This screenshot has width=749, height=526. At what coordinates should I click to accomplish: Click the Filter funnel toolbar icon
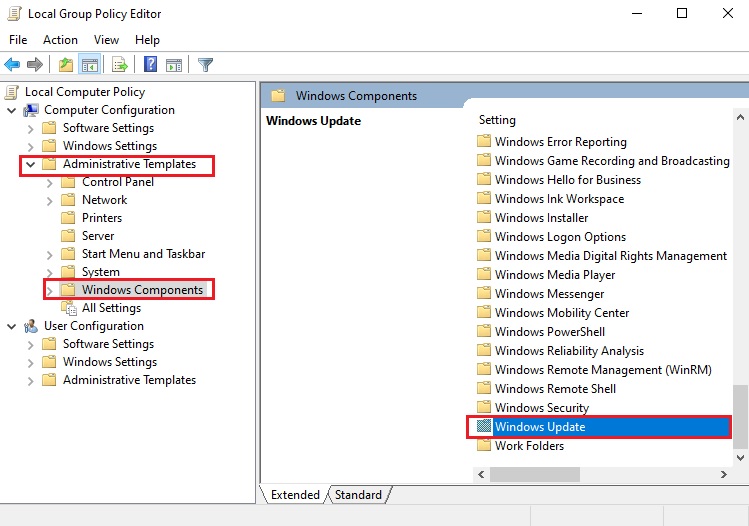pyautogui.click(x=205, y=64)
